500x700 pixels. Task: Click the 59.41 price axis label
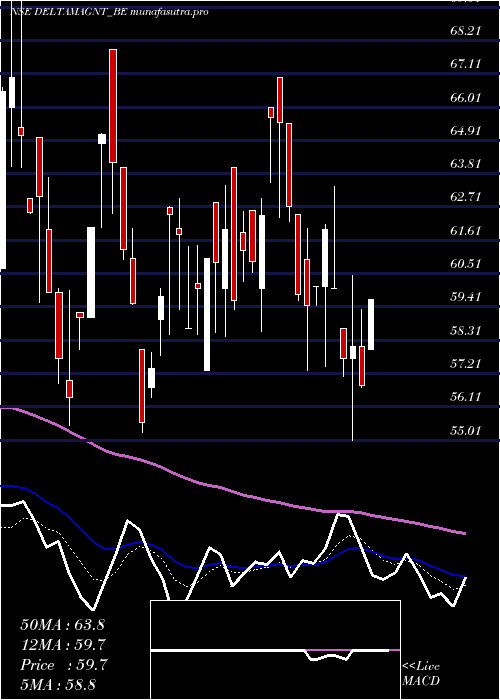(x=465, y=297)
